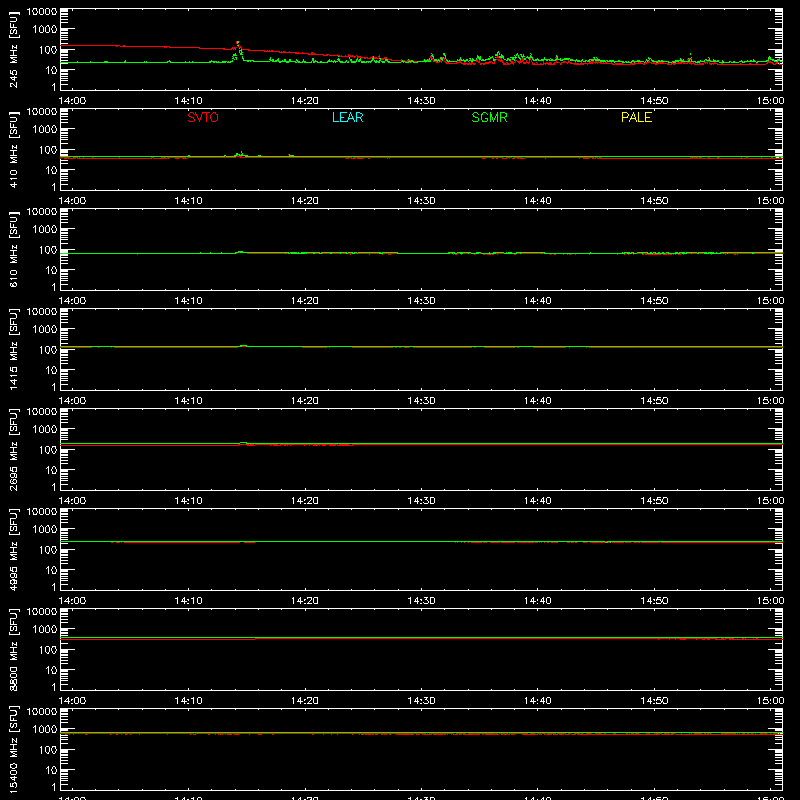Click the 4995 MHz [SFU] axis label
Screen dimensions: 800x800
(13, 550)
